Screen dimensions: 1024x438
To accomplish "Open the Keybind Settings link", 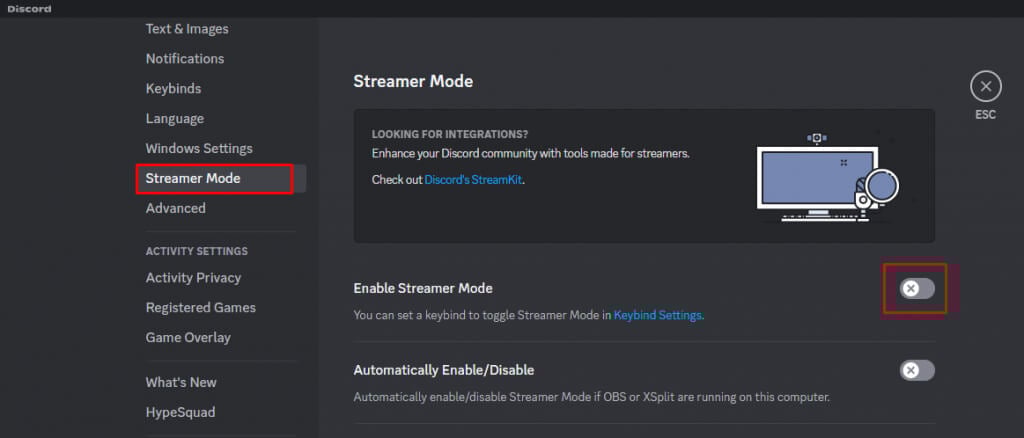I will click(x=658, y=315).
